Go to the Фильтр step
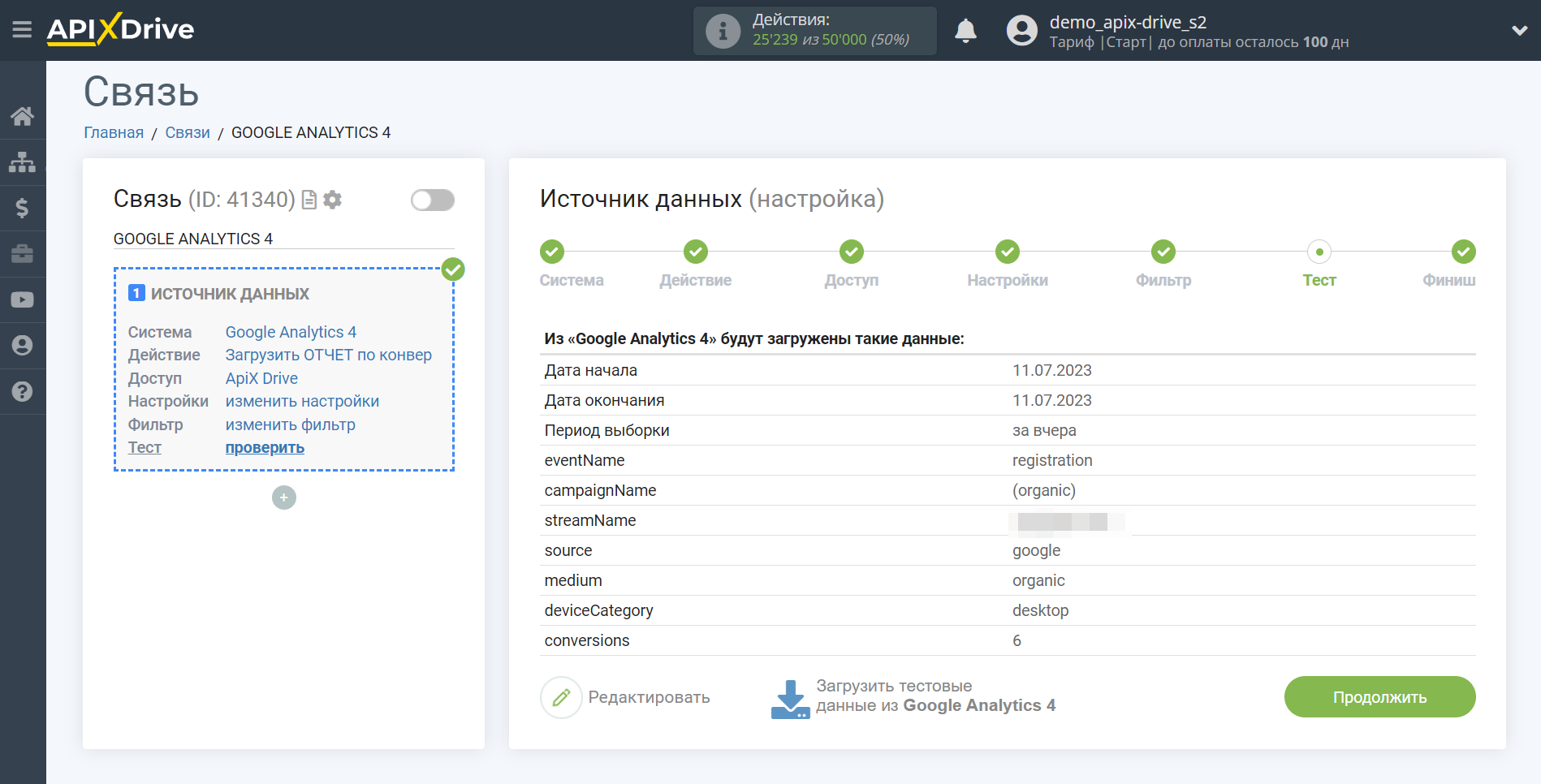The image size is (1541, 784). (1163, 252)
